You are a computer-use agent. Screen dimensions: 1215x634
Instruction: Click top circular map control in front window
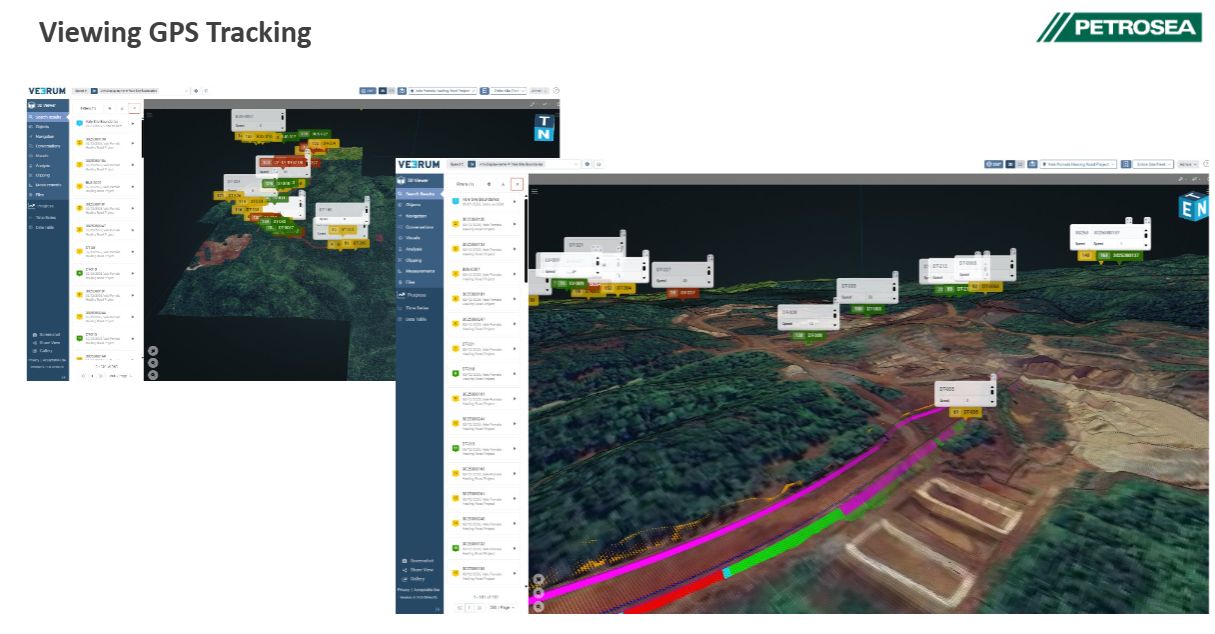[x=538, y=579]
